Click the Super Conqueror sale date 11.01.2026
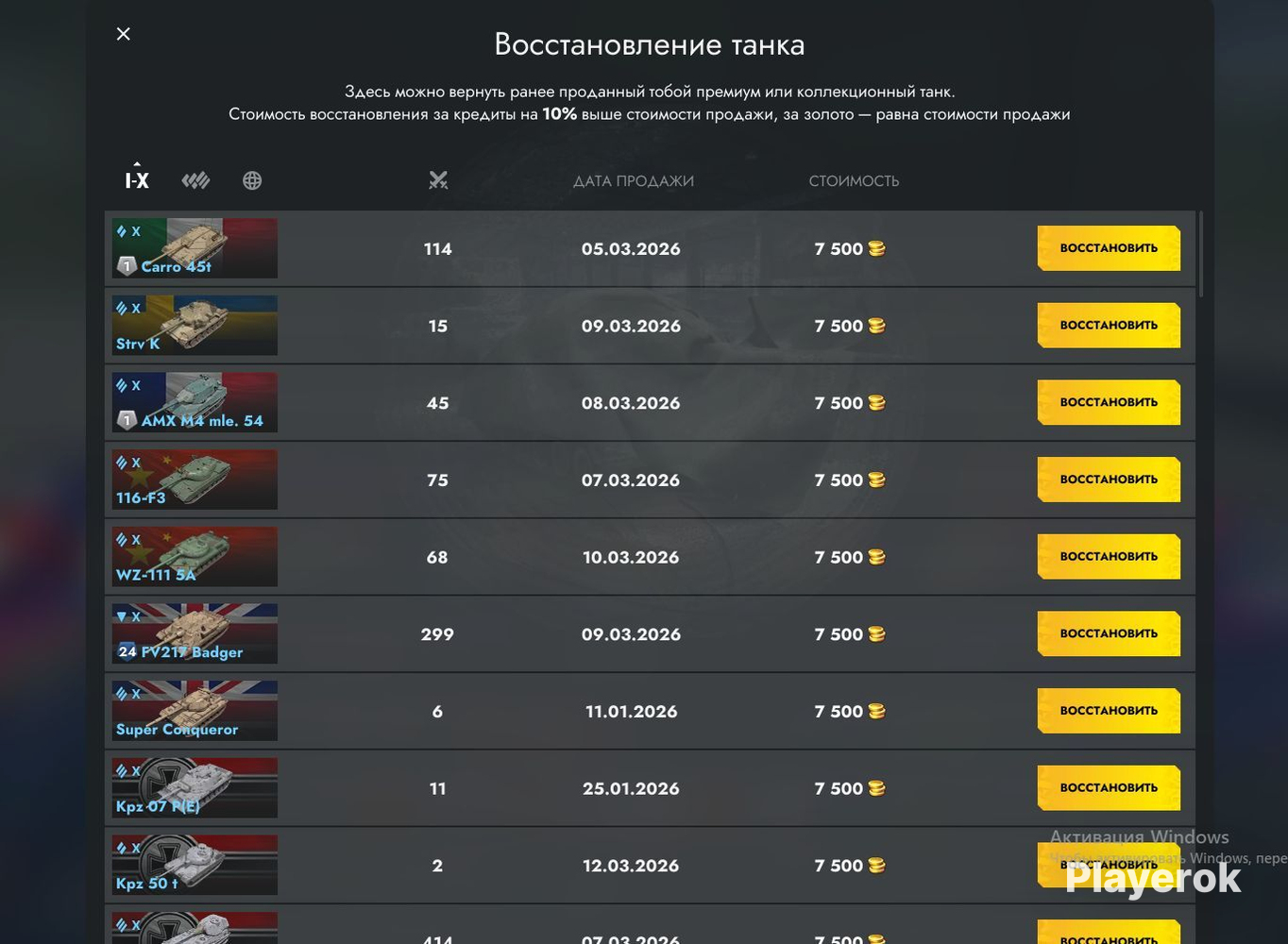Viewport: 1288px width, 944px height. pyautogui.click(x=631, y=712)
